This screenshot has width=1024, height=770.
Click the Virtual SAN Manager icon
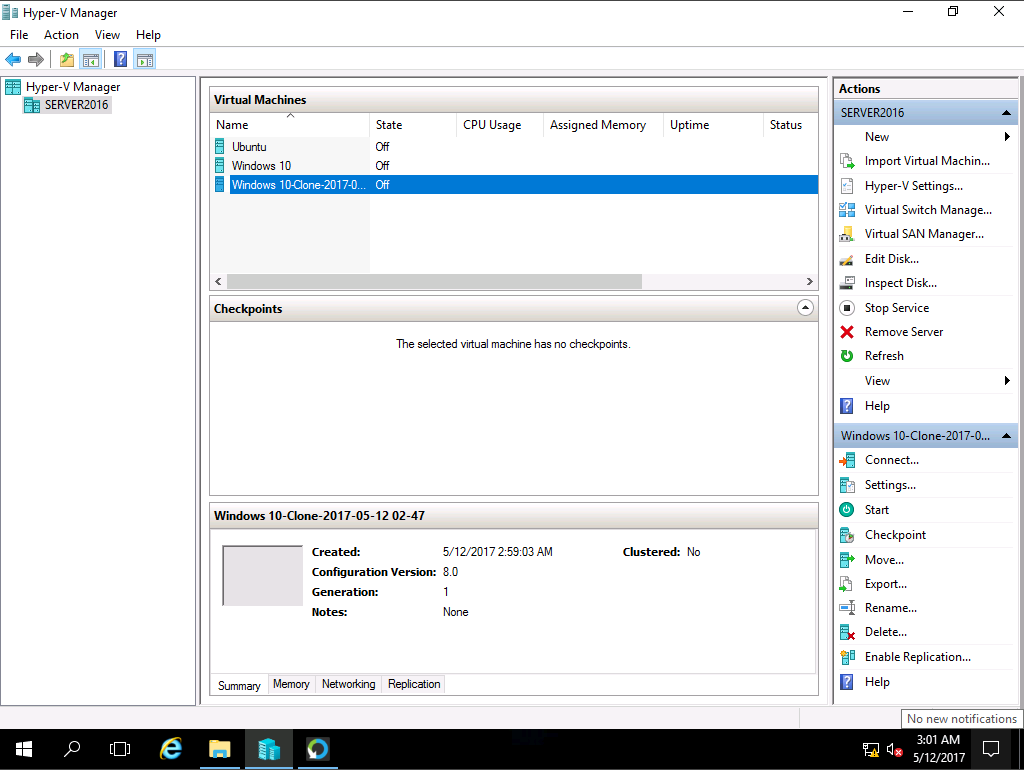tap(847, 234)
